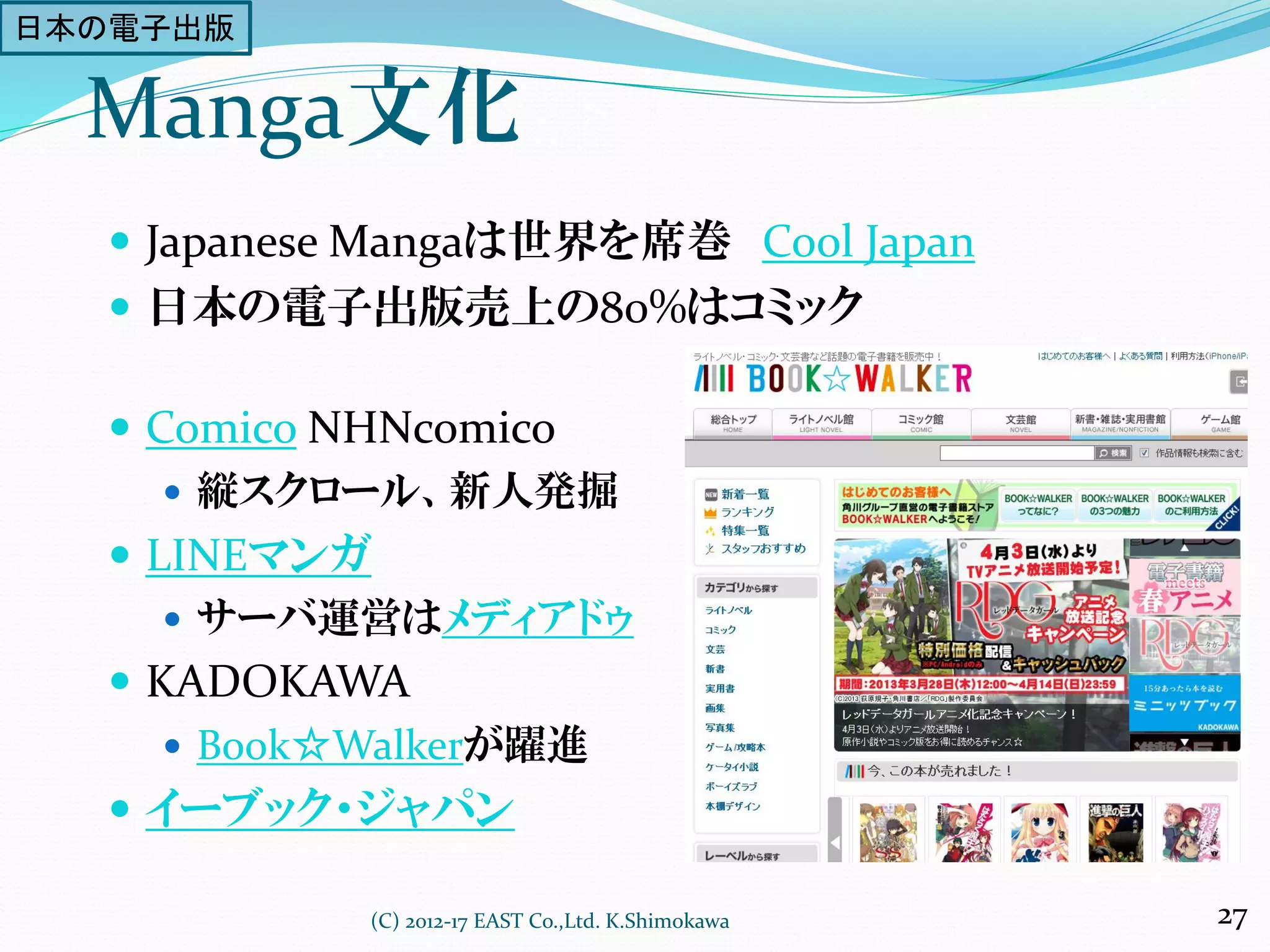The width and height of the screenshot is (1270, 952).
Task: Select ライトノベル category
Action: (x=729, y=610)
